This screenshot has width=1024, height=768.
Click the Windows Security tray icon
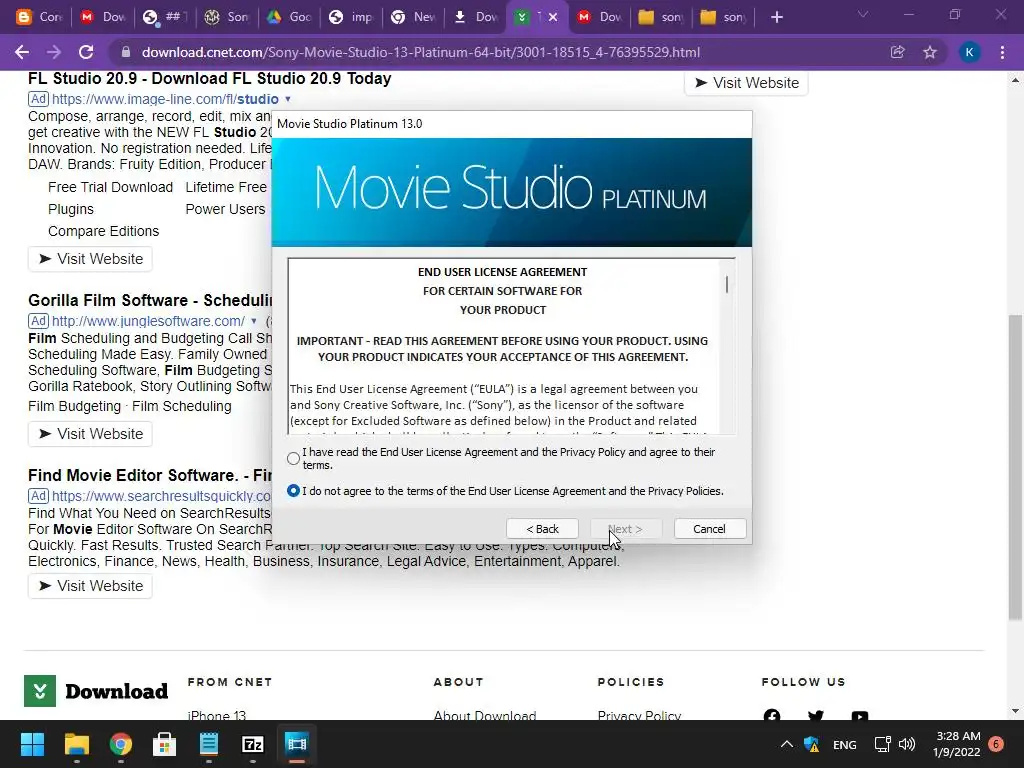click(812, 744)
